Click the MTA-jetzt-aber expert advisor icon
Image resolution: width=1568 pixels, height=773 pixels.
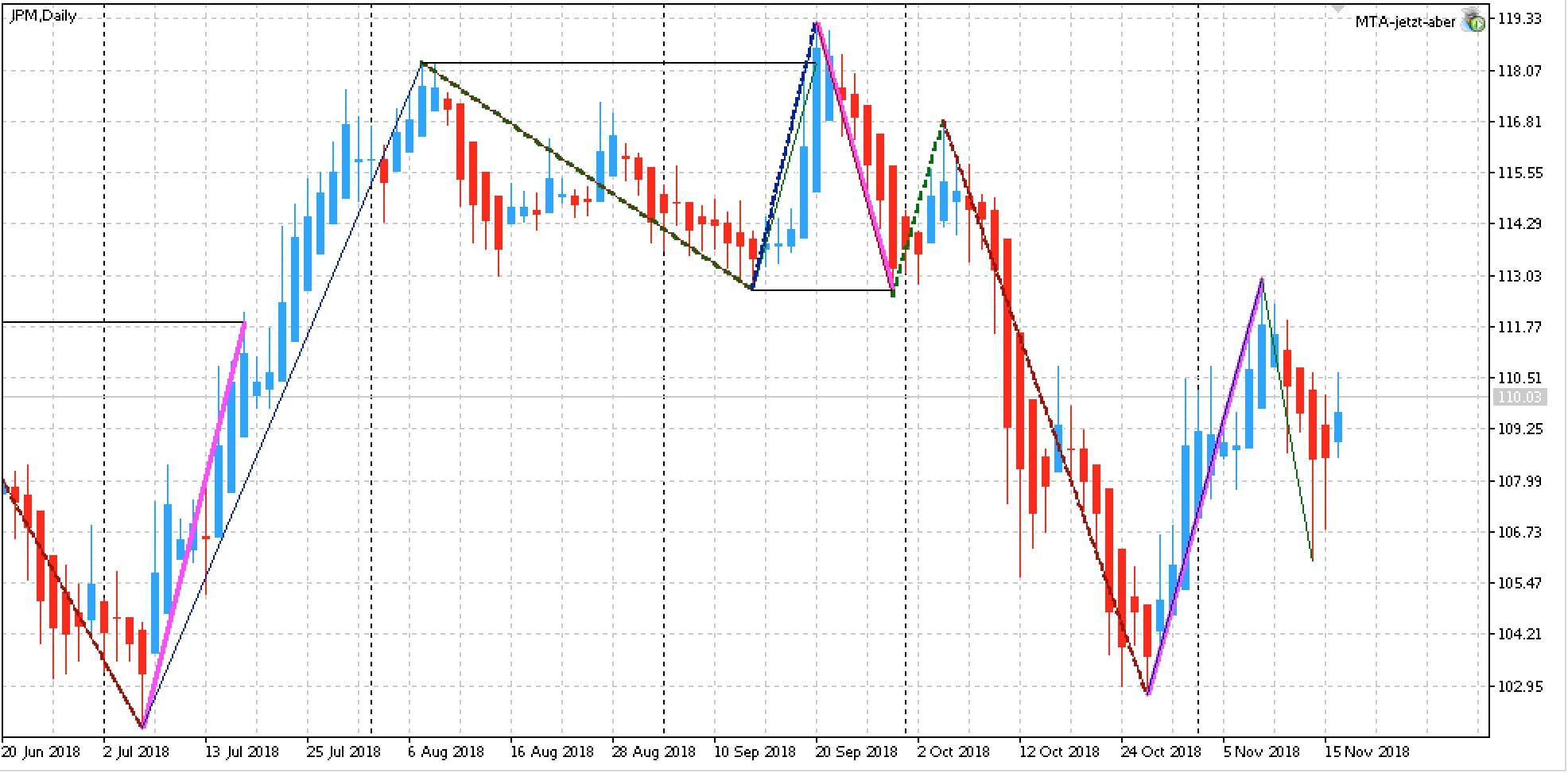click(x=1473, y=21)
